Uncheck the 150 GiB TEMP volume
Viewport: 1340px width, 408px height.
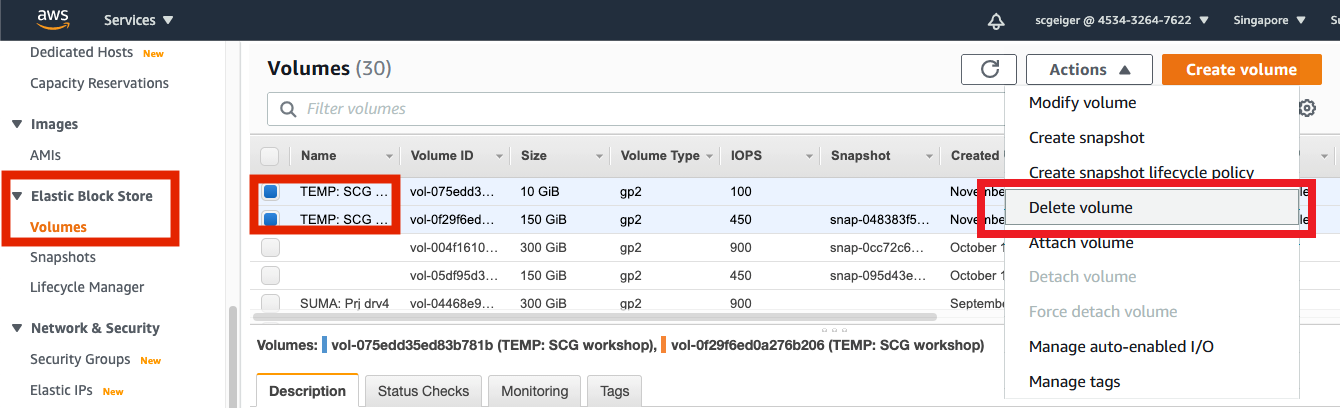click(x=271, y=219)
